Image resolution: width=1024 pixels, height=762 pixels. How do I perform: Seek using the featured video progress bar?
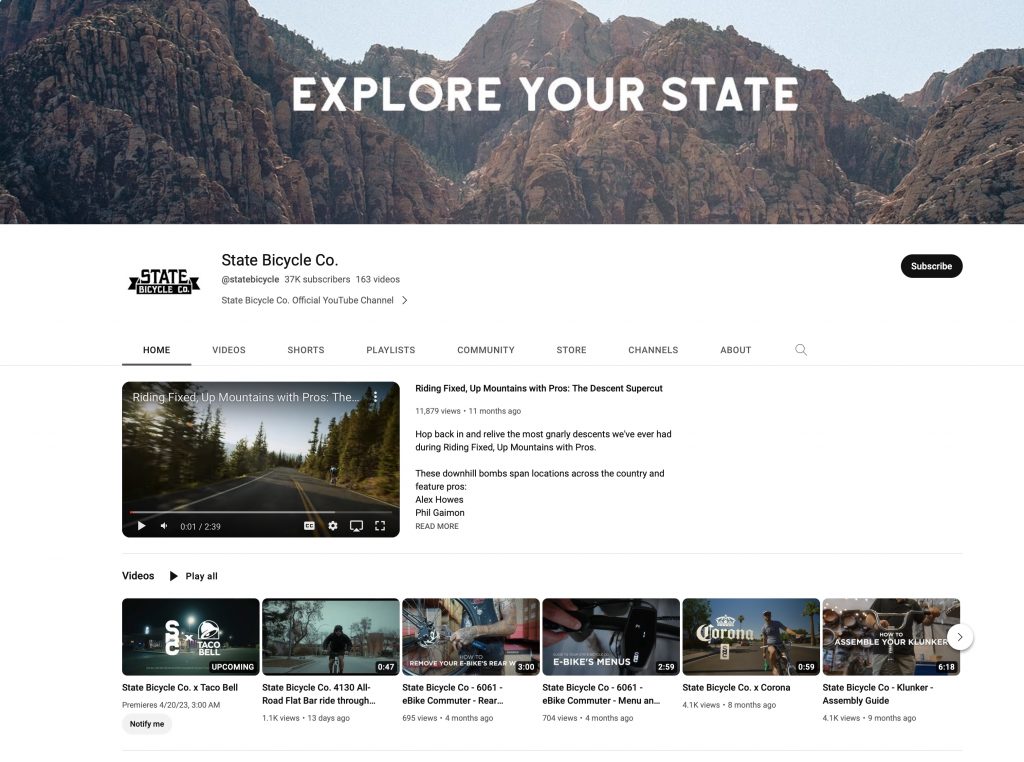pos(261,512)
